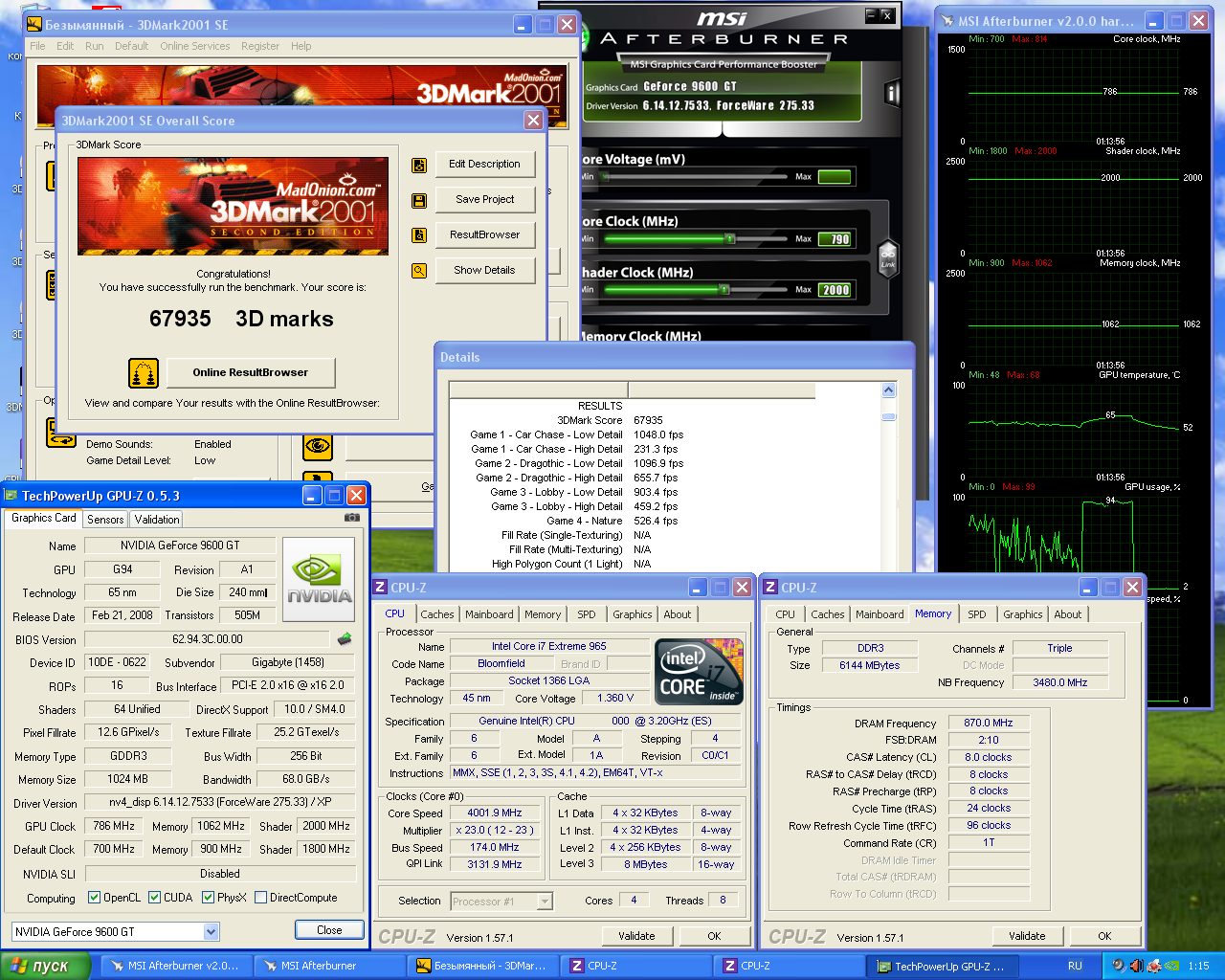
Task: Toggle the OpenCL checkbox in GPU-Z
Action: (94, 898)
